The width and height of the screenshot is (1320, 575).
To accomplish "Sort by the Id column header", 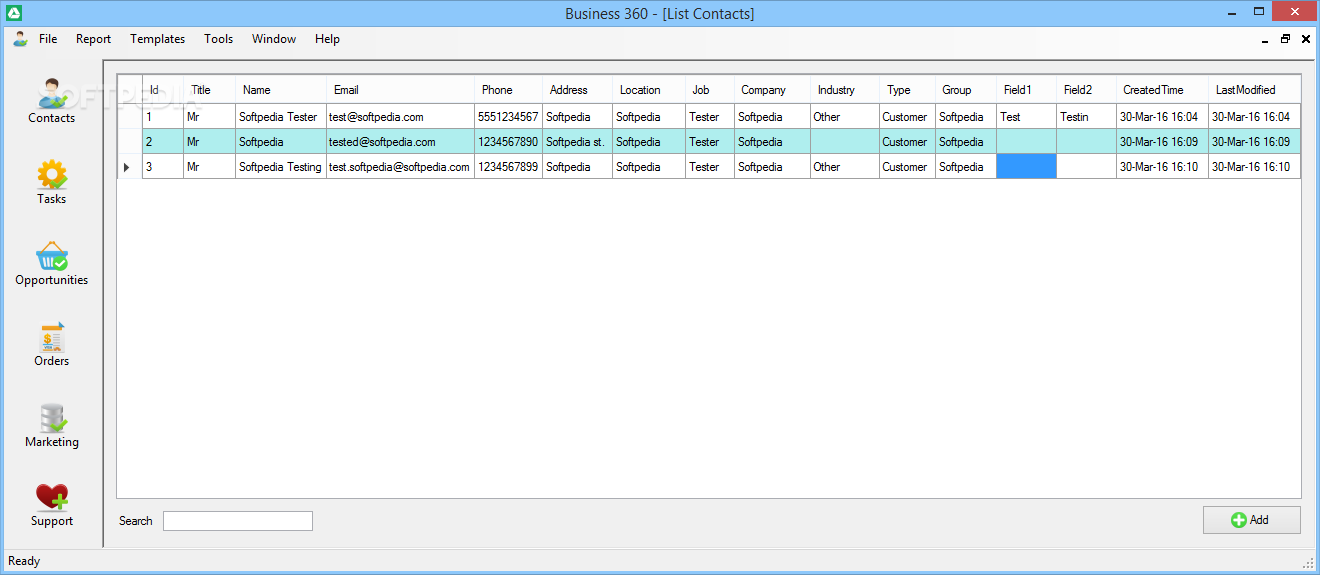I will (x=163, y=89).
